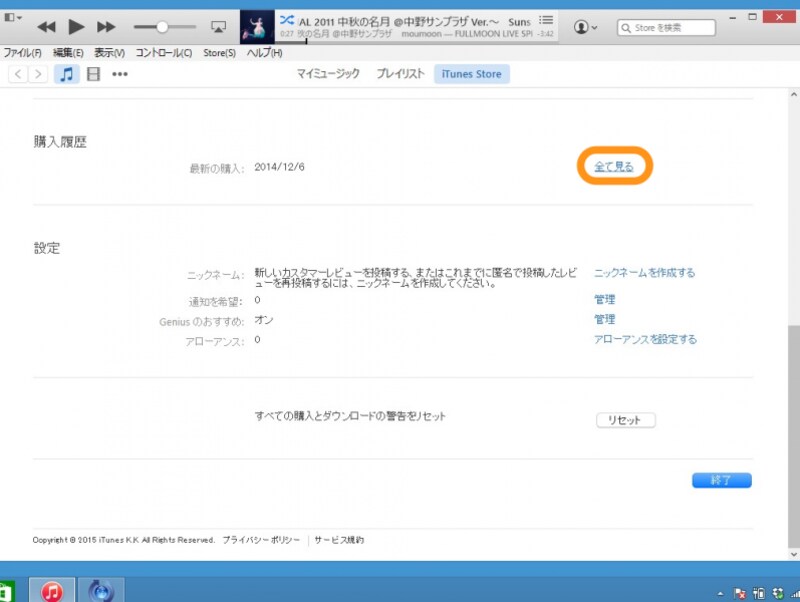Play the current song
This screenshot has height=602, width=800.
76,27
